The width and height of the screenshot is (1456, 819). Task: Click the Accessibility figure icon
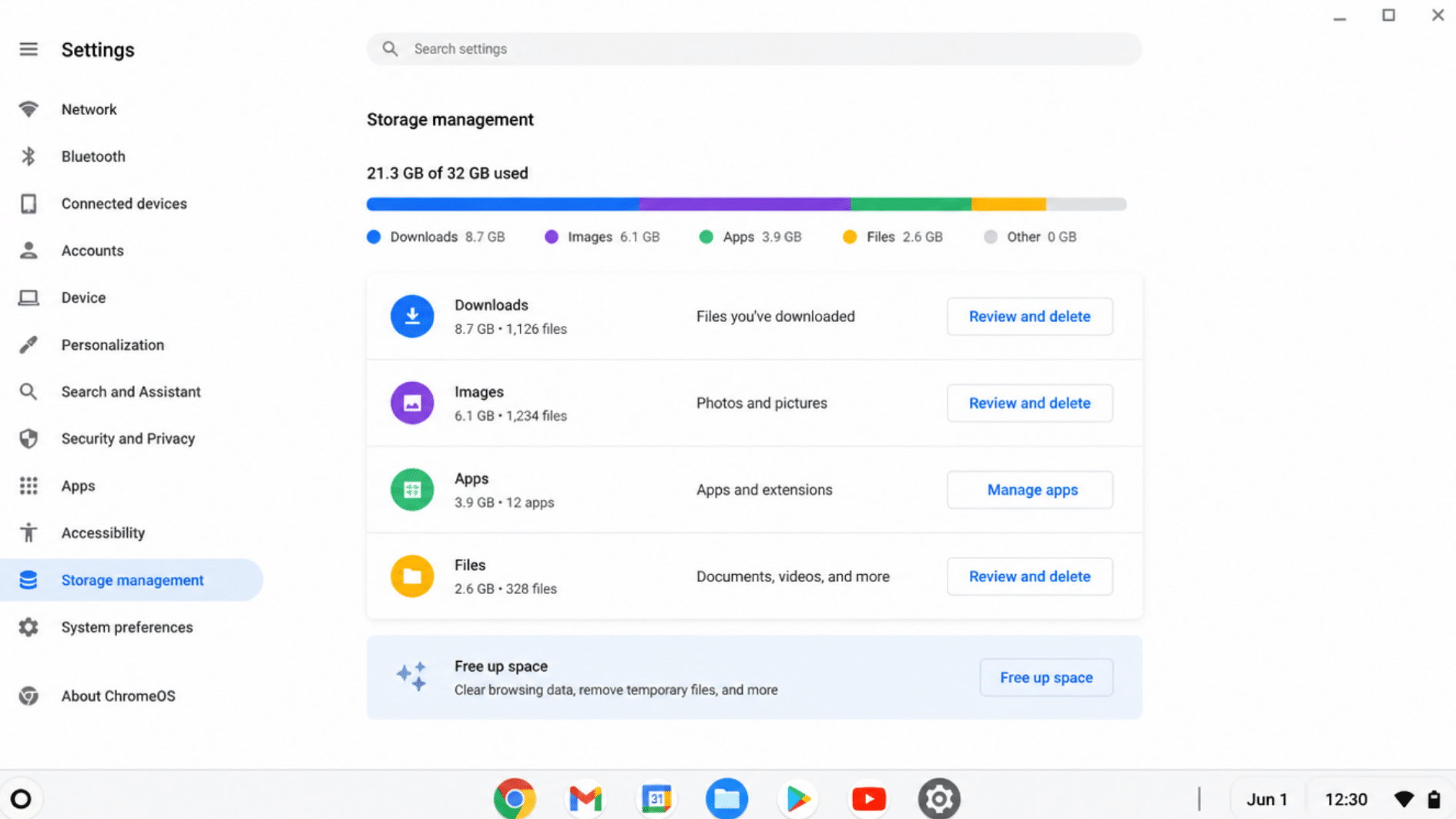pos(29,532)
